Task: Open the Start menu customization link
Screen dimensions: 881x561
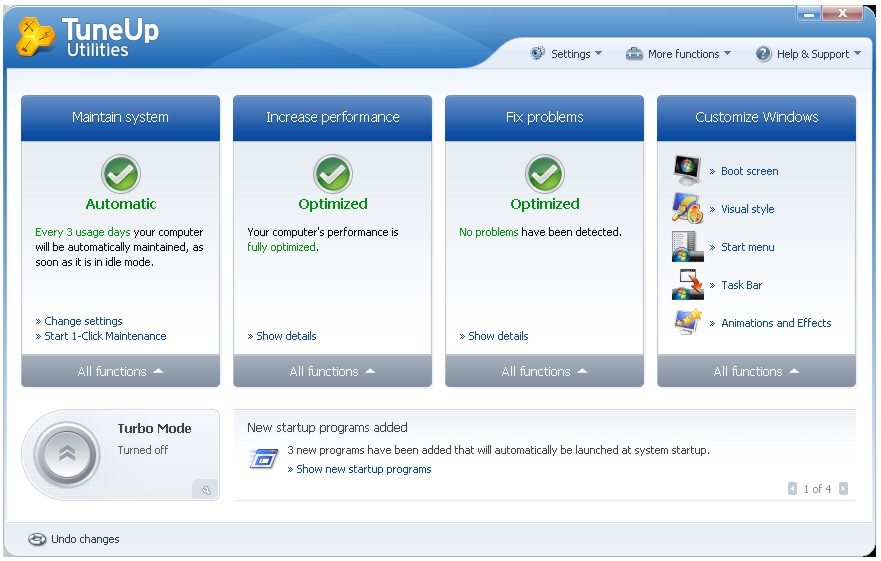Action: click(747, 247)
